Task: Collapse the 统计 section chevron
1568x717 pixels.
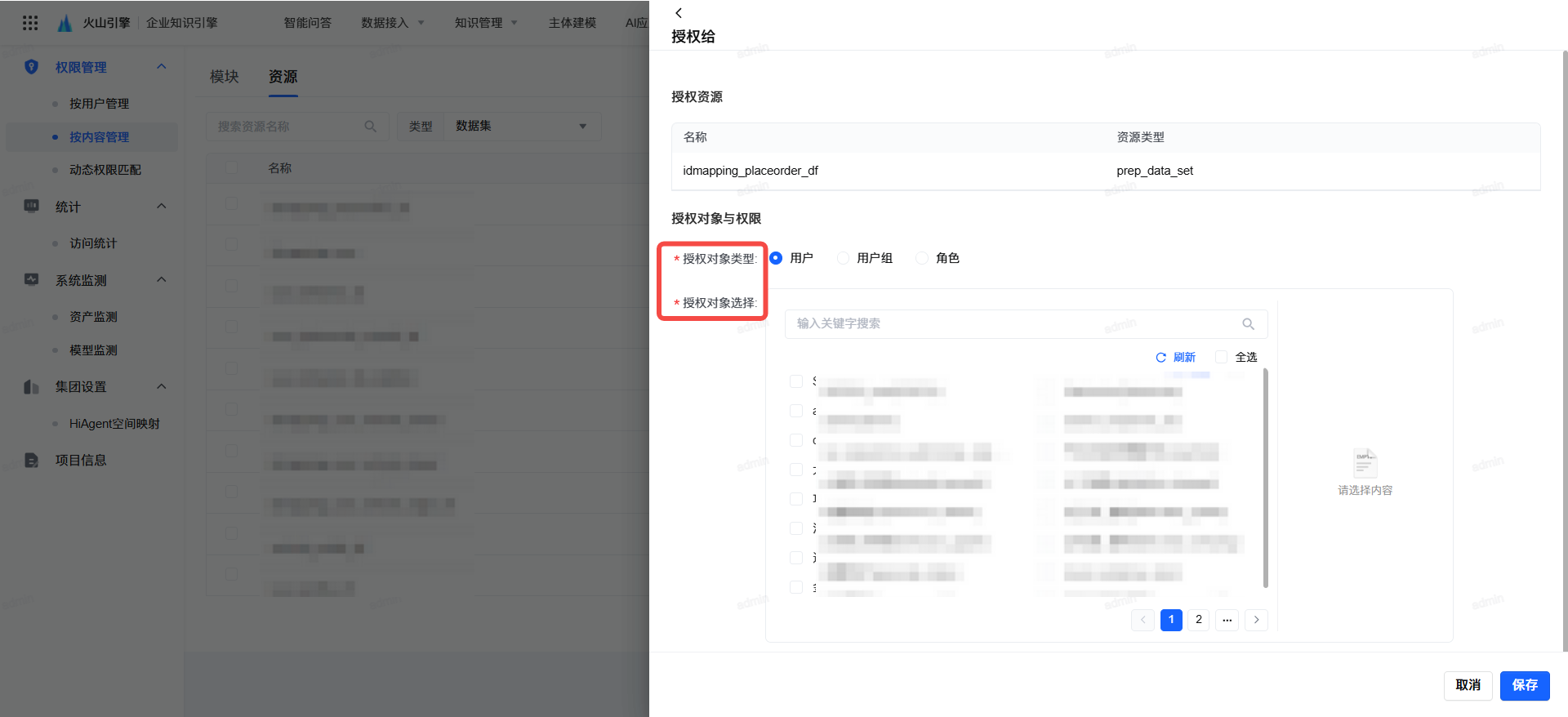Action: point(162,207)
